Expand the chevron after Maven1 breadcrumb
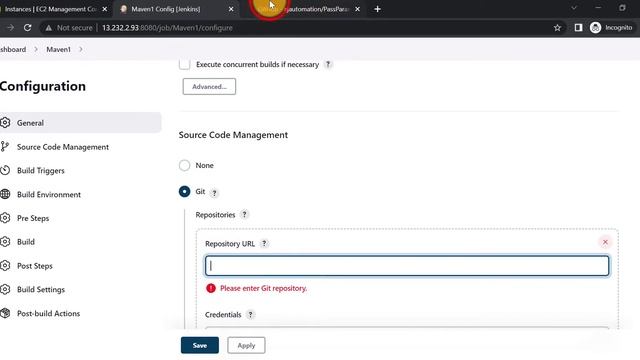640x360 pixels. (81, 49)
